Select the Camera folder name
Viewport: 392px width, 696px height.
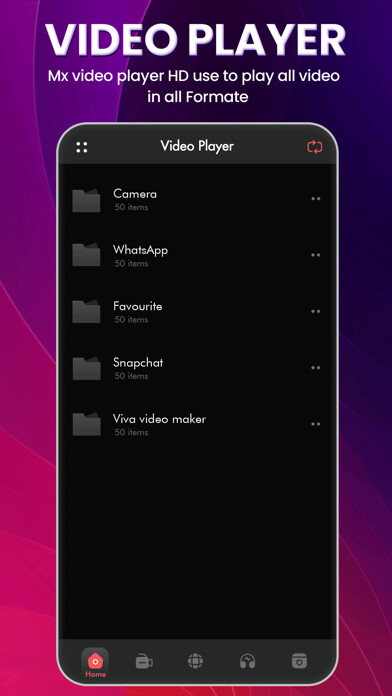135,194
